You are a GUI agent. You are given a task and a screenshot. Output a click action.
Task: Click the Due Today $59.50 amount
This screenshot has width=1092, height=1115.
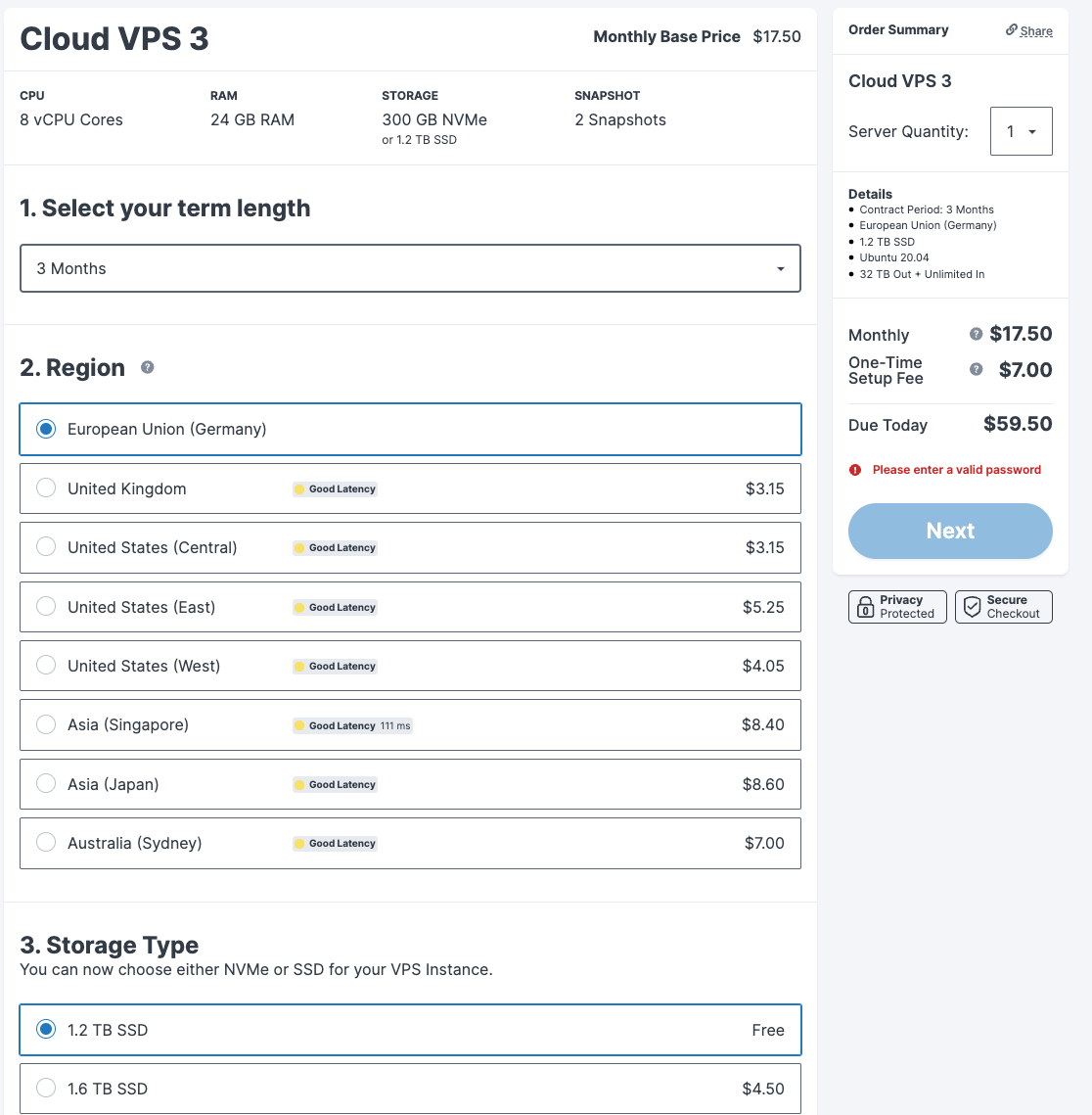[1018, 424]
